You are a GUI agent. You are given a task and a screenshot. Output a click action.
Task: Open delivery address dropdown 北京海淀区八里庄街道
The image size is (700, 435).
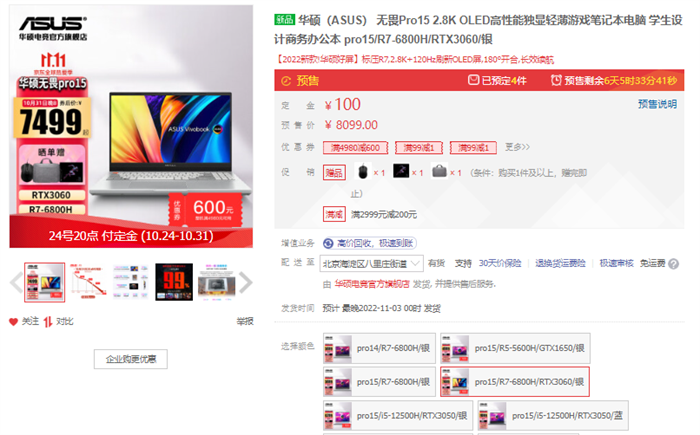(371, 264)
